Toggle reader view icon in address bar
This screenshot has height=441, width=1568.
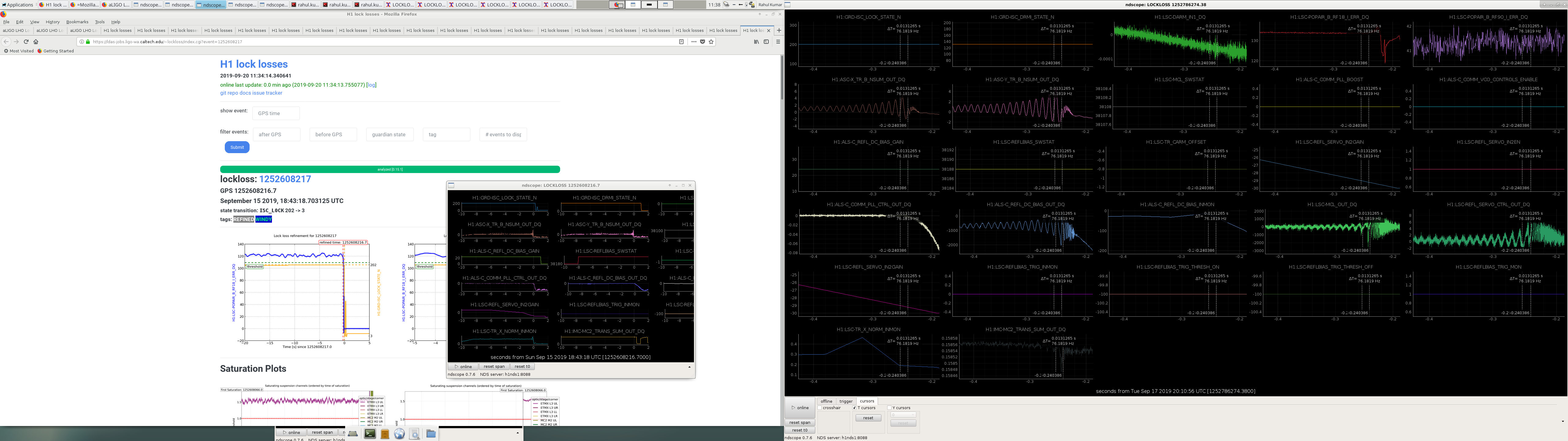click(x=681, y=41)
